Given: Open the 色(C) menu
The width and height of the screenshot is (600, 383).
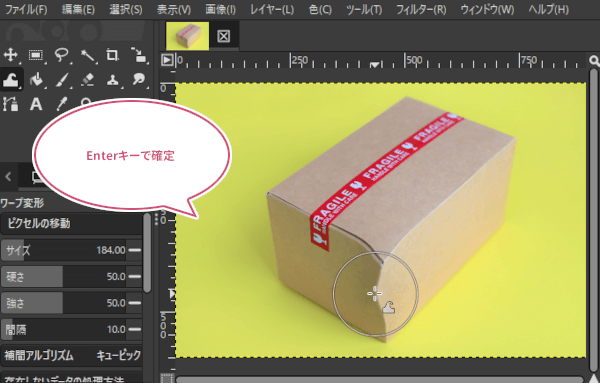Looking at the screenshot, I should 320,9.
